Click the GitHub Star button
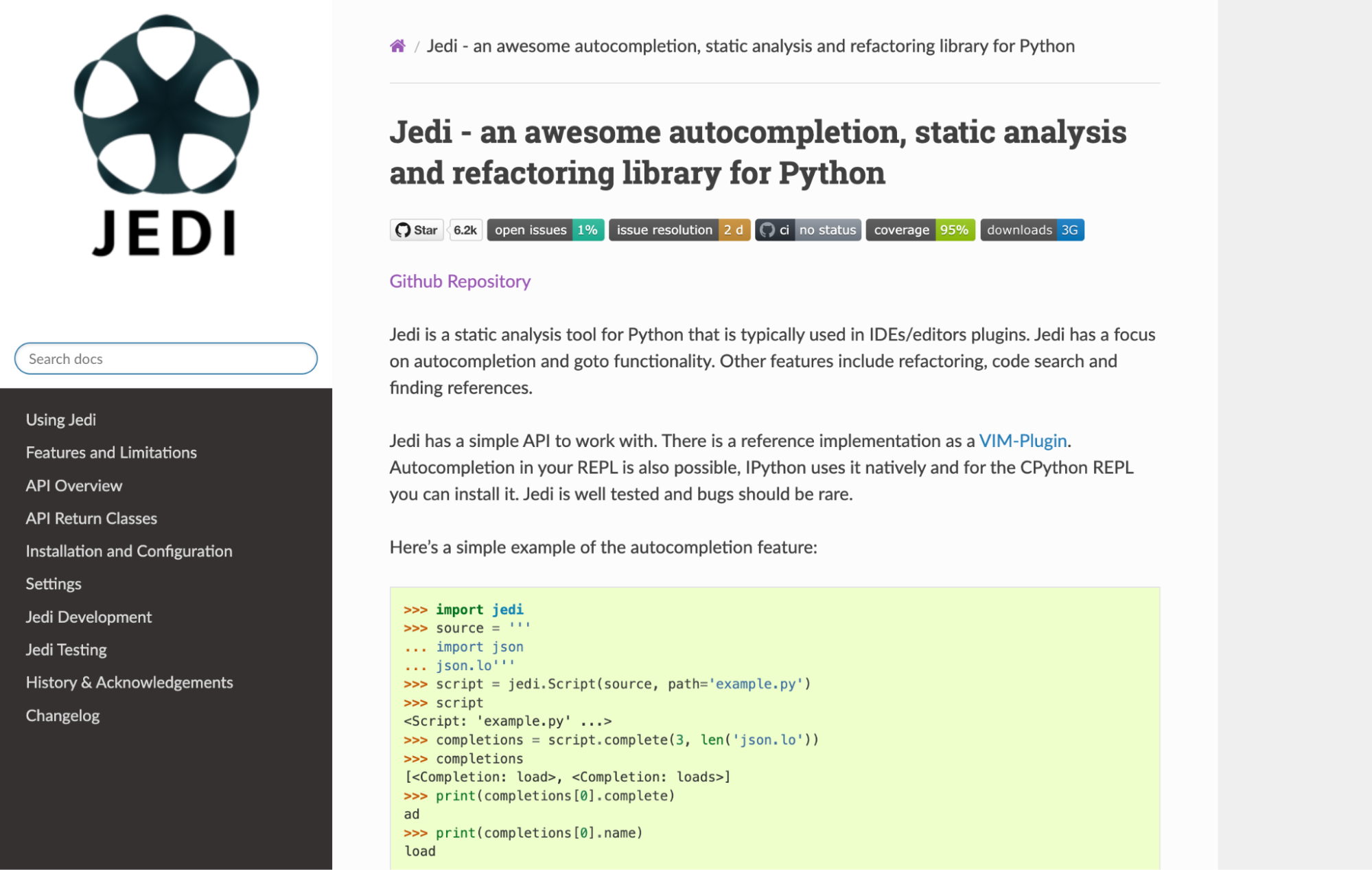 [x=417, y=230]
